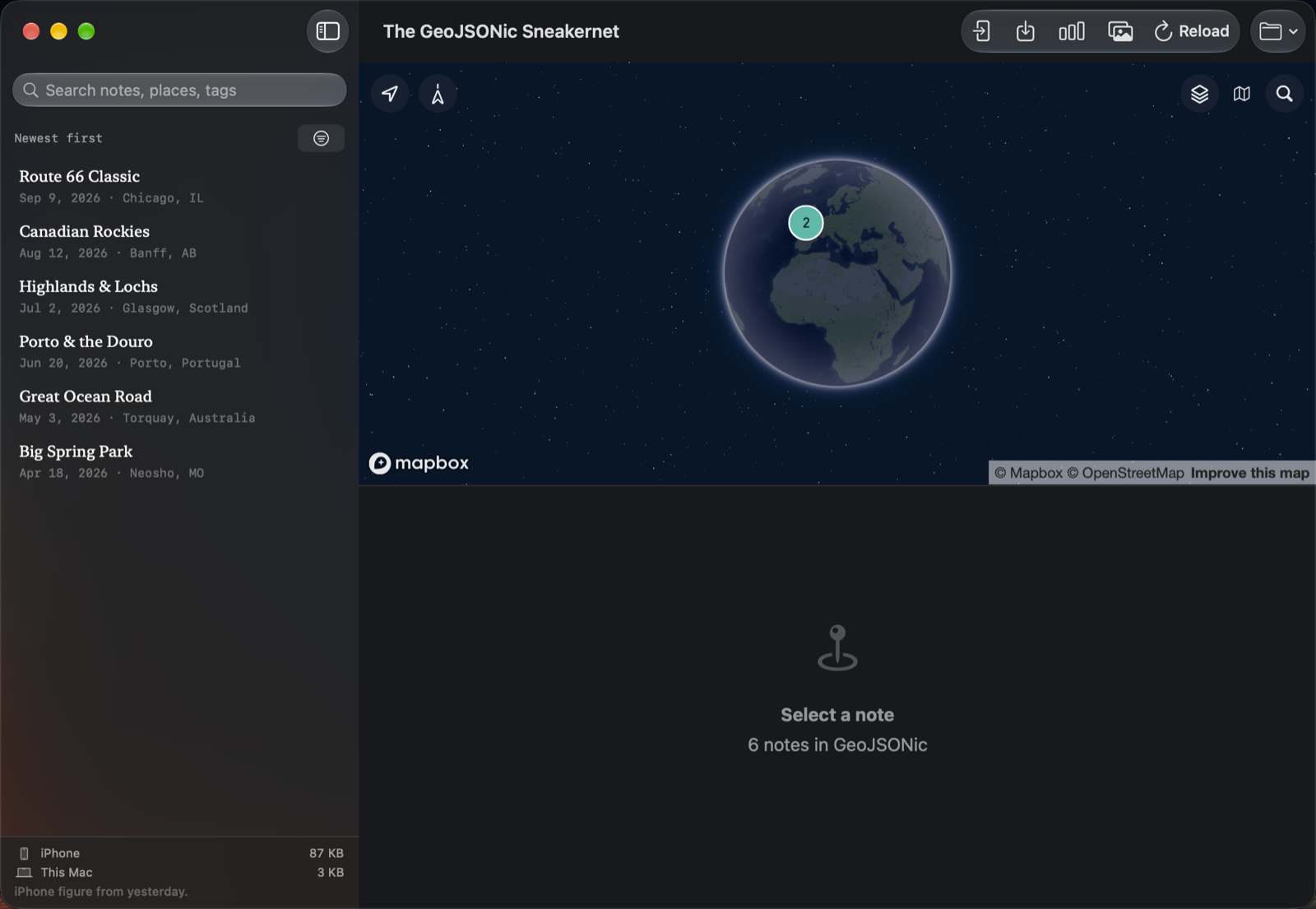The height and width of the screenshot is (909, 1316).
Task: Reload the notes
Action: 1191,31
